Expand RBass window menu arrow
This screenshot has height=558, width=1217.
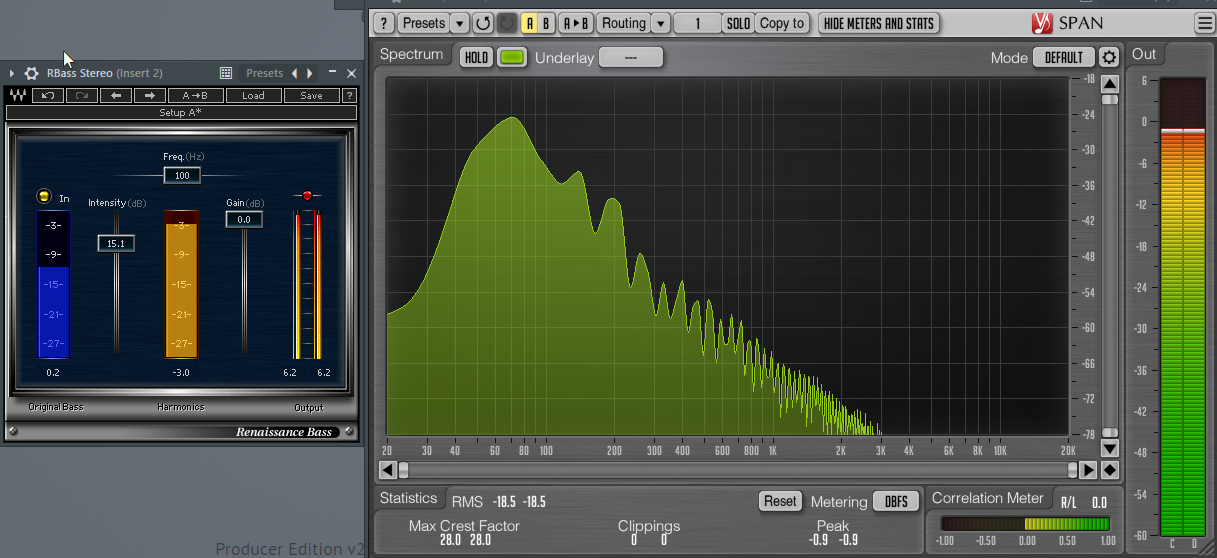[x=12, y=73]
